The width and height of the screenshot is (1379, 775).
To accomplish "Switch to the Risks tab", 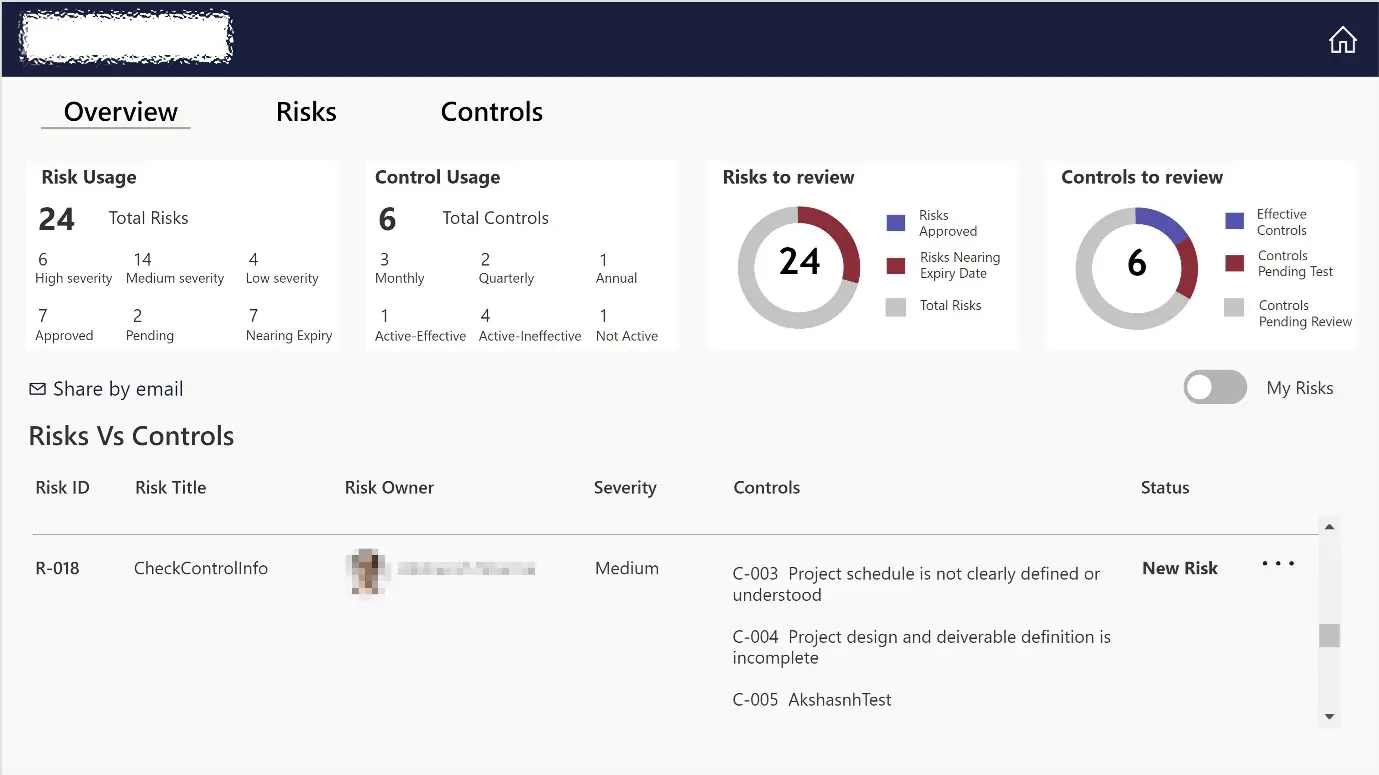I will coord(306,112).
